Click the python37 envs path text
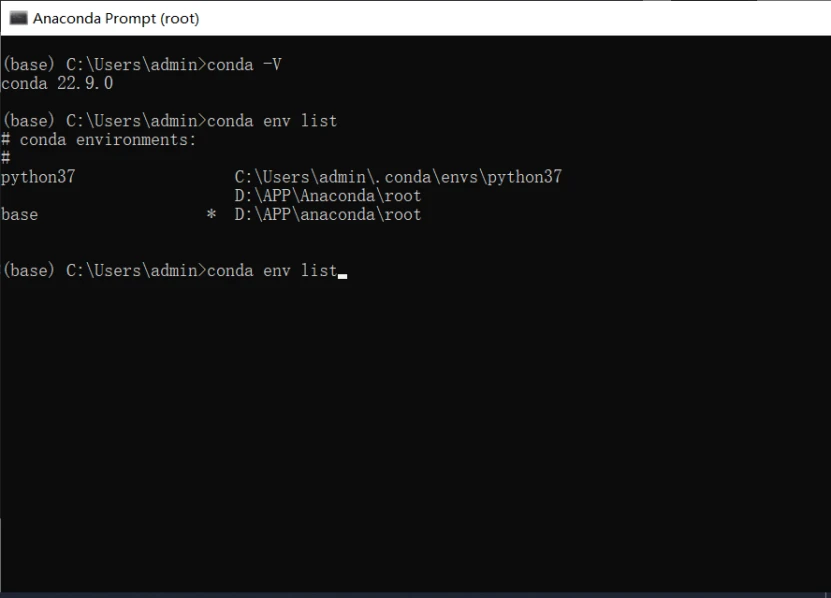 coord(397,177)
